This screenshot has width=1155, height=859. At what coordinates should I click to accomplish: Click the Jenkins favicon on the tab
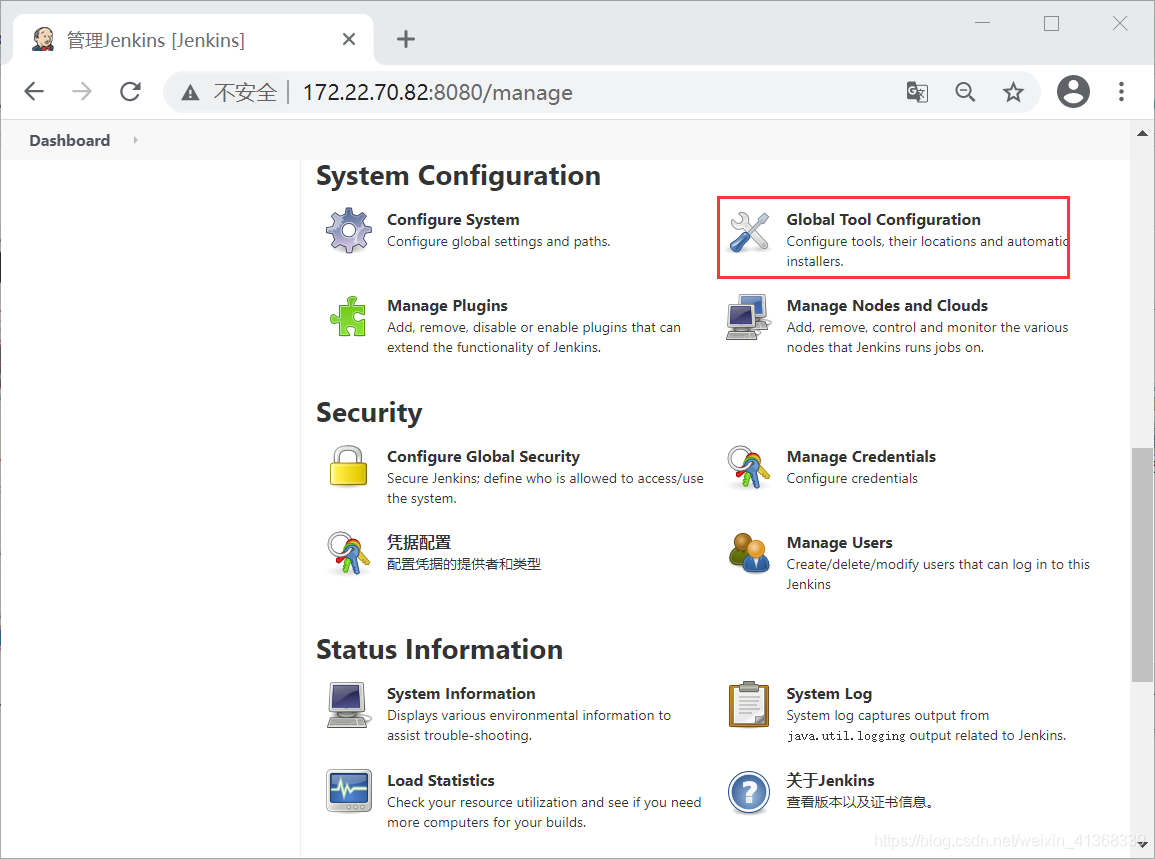coord(43,39)
